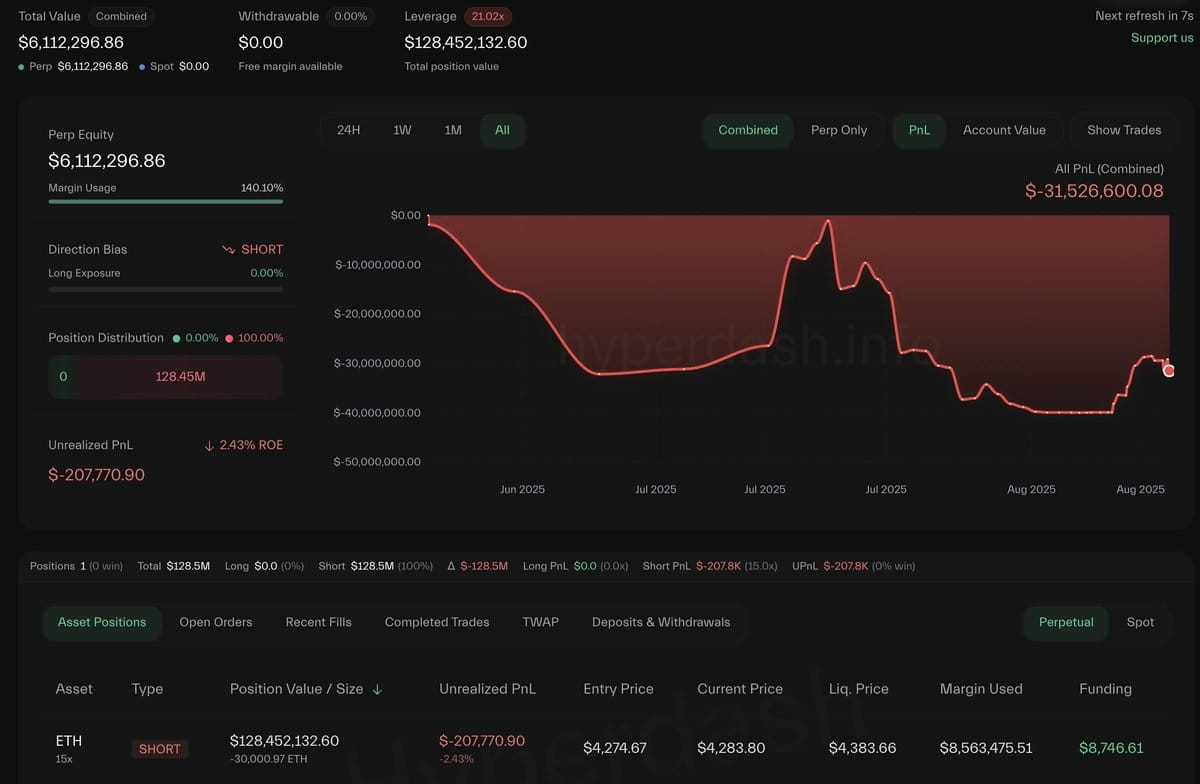Click the $-31,526,600.08 All PnL total
This screenshot has width=1200, height=784.
point(1094,191)
